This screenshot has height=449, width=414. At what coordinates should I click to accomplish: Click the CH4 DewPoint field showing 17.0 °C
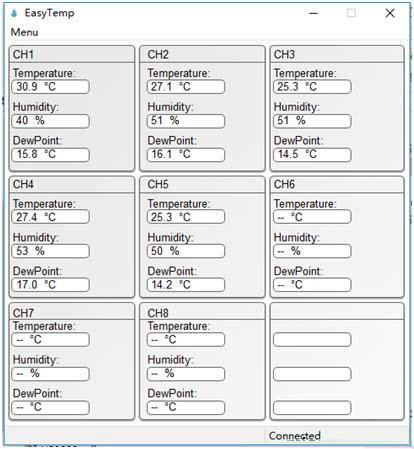coord(51,285)
